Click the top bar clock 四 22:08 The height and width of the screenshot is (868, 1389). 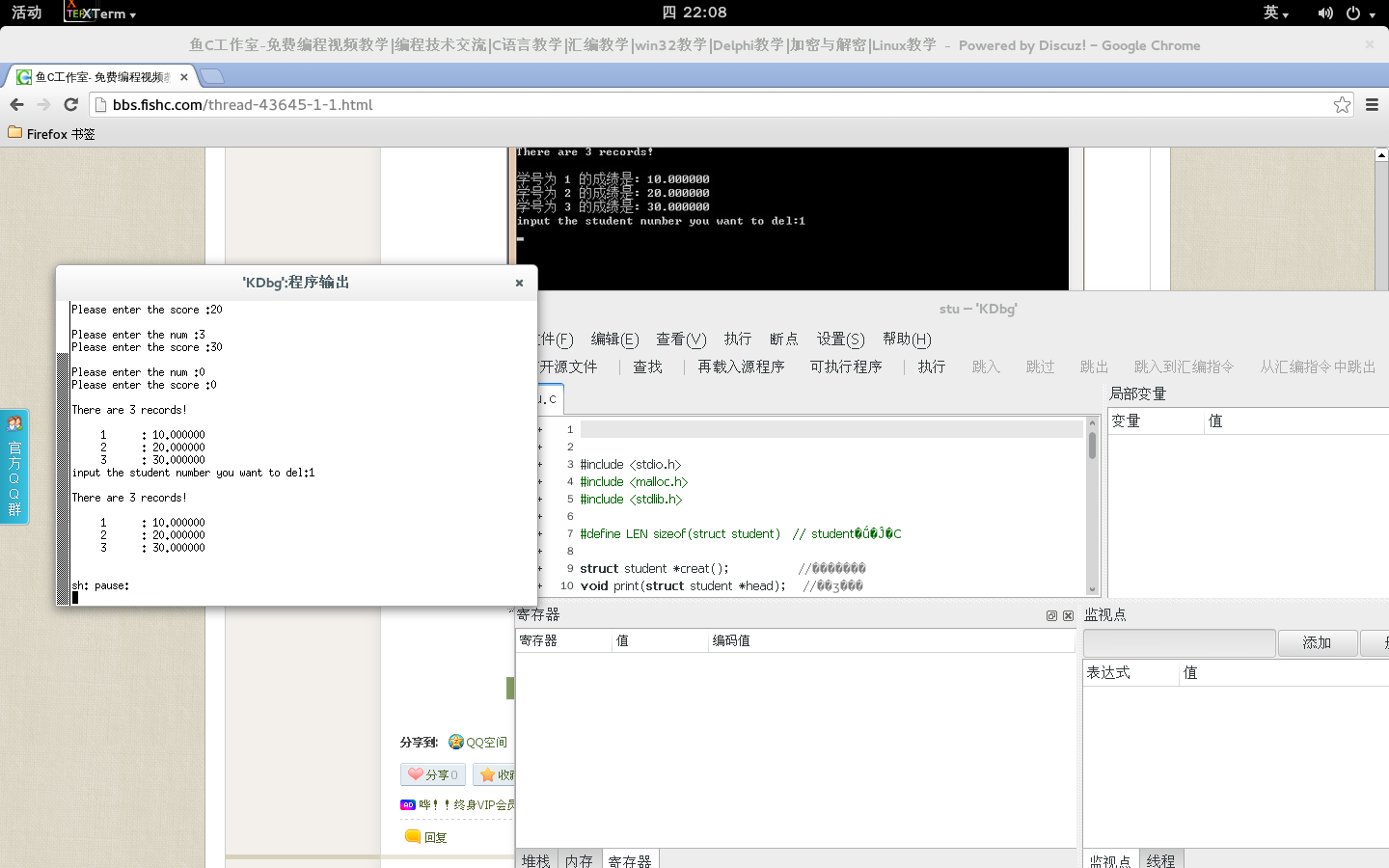694,13
